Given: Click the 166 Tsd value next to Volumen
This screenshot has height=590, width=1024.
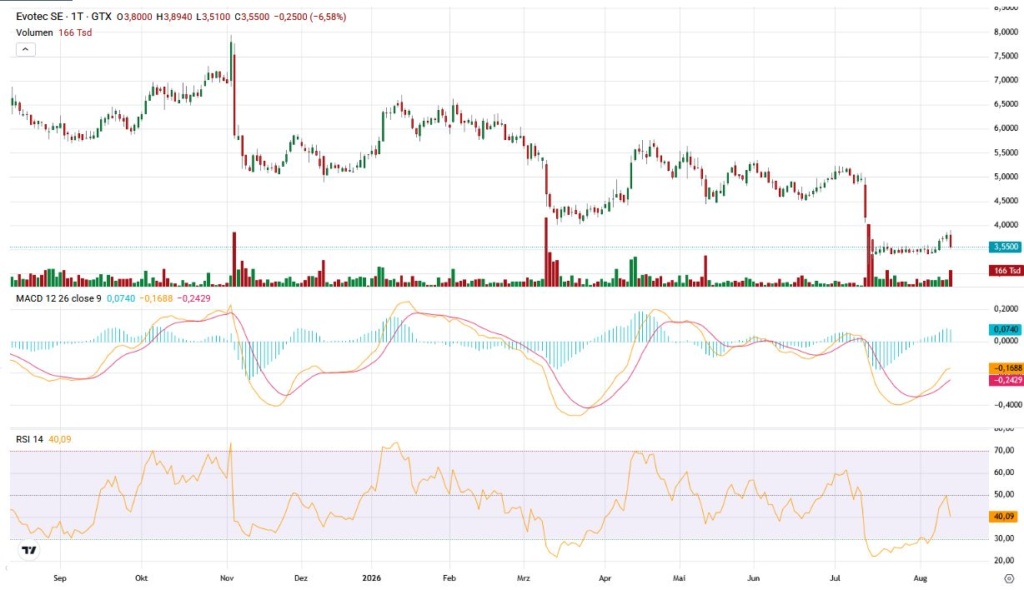Looking at the screenshot, I should tap(75, 32).
